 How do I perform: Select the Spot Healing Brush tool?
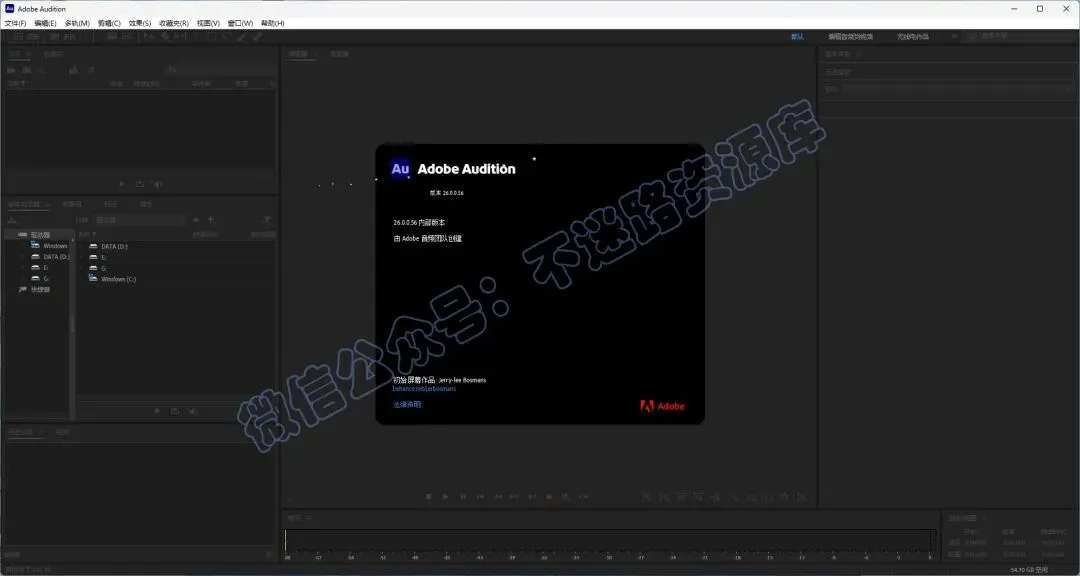[x=258, y=37]
